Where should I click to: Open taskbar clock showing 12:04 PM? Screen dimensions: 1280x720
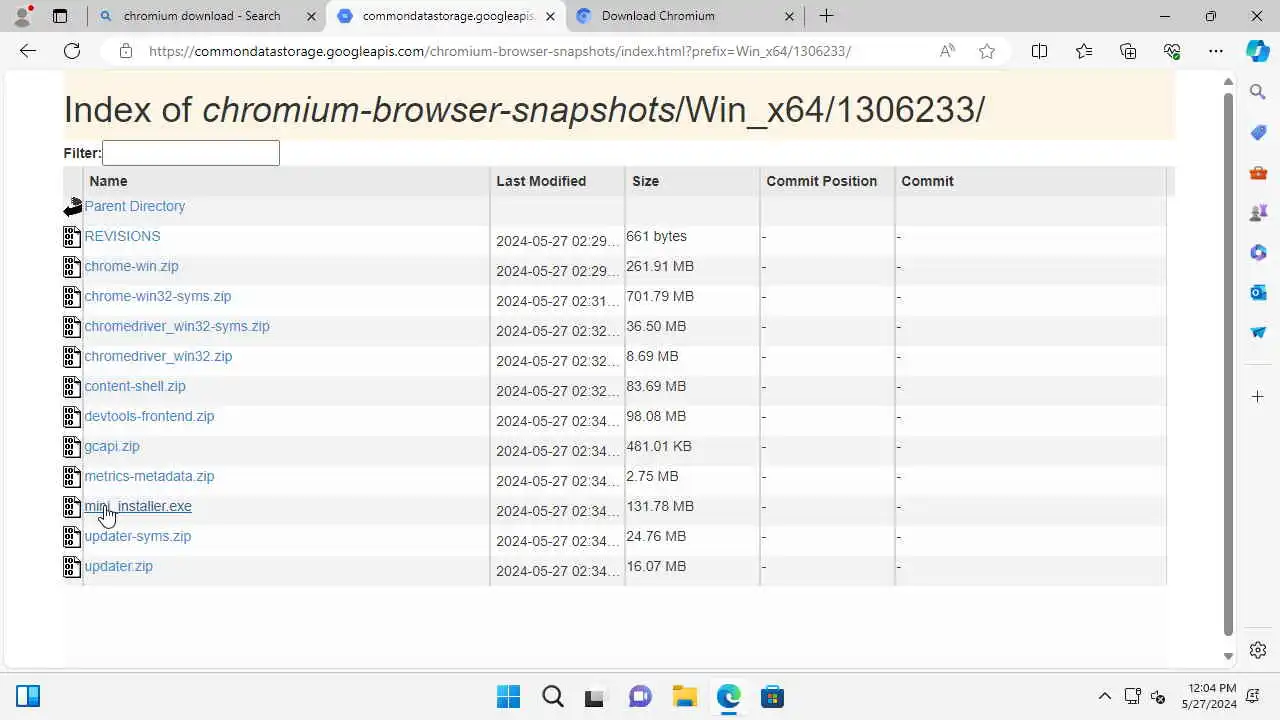(1210, 696)
